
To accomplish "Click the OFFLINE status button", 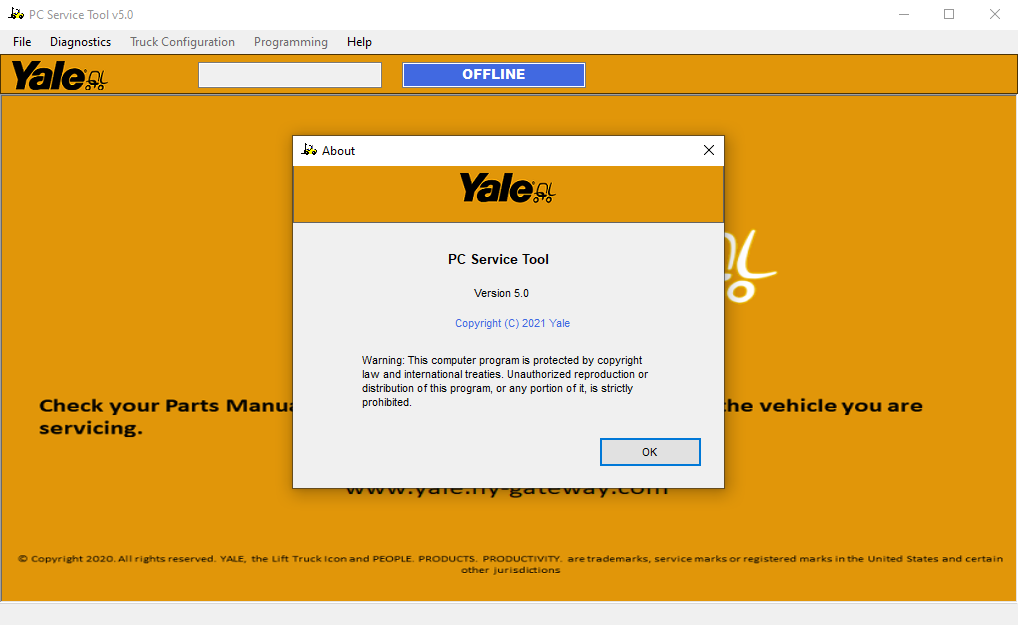I will pos(493,75).
